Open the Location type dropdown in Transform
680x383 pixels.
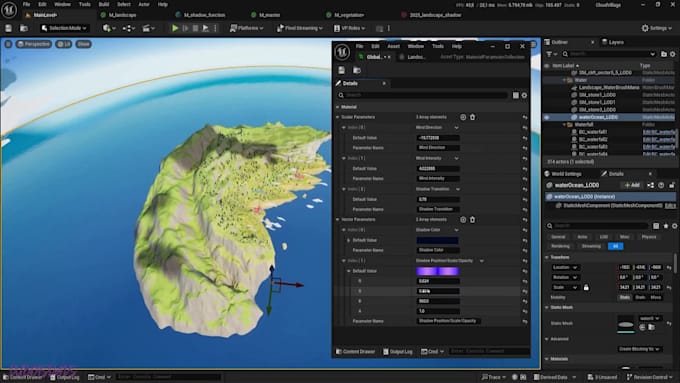tap(565, 267)
